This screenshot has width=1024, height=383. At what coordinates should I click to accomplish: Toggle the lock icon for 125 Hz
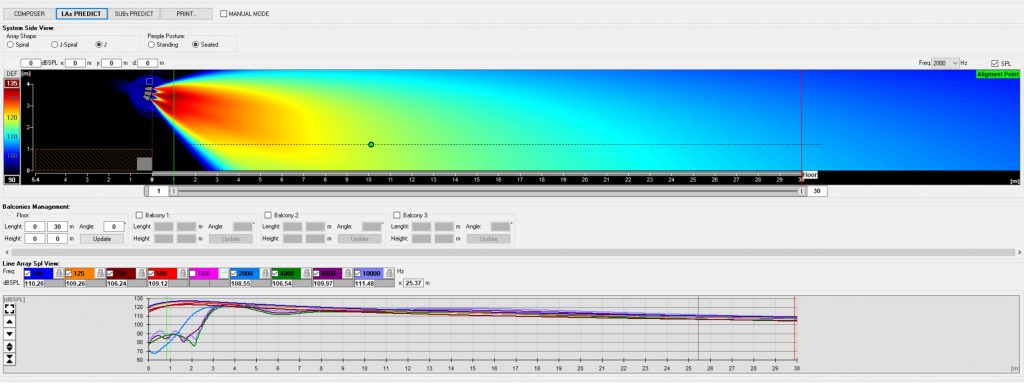pos(101,273)
